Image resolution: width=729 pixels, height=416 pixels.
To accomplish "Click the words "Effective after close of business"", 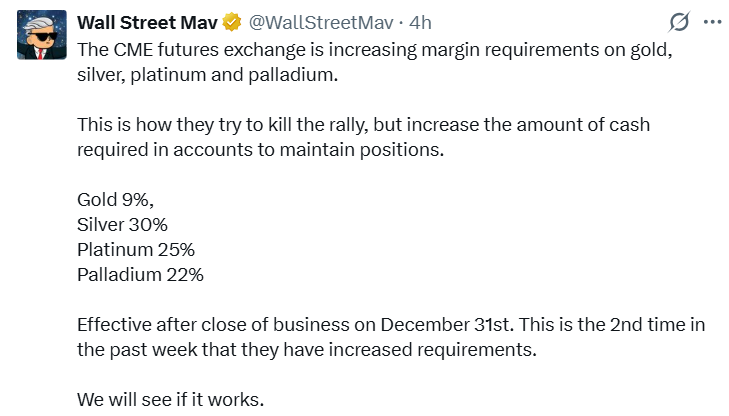I will pos(198,325).
